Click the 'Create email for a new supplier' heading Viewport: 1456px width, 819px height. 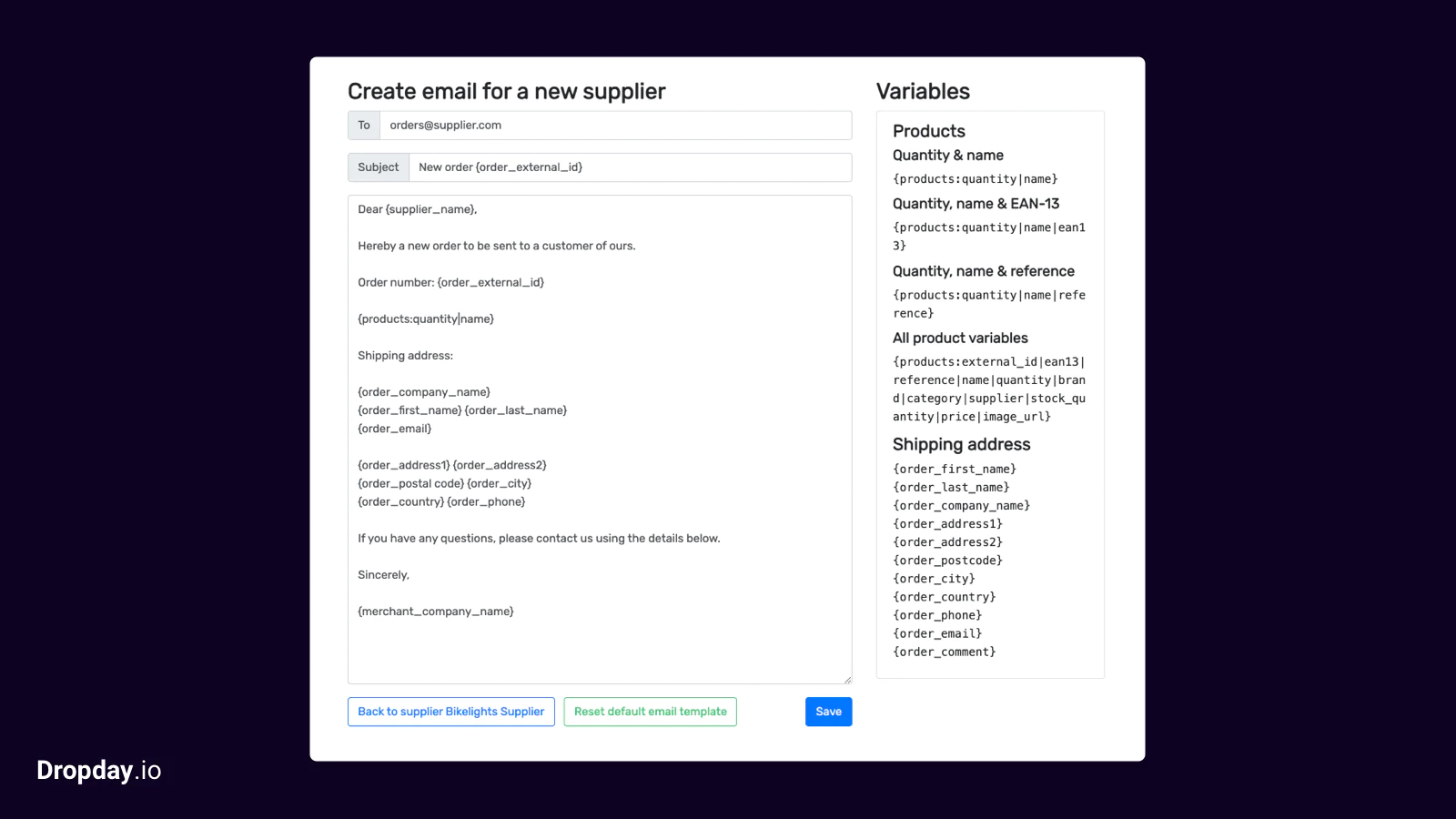click(x=507, y=91)
